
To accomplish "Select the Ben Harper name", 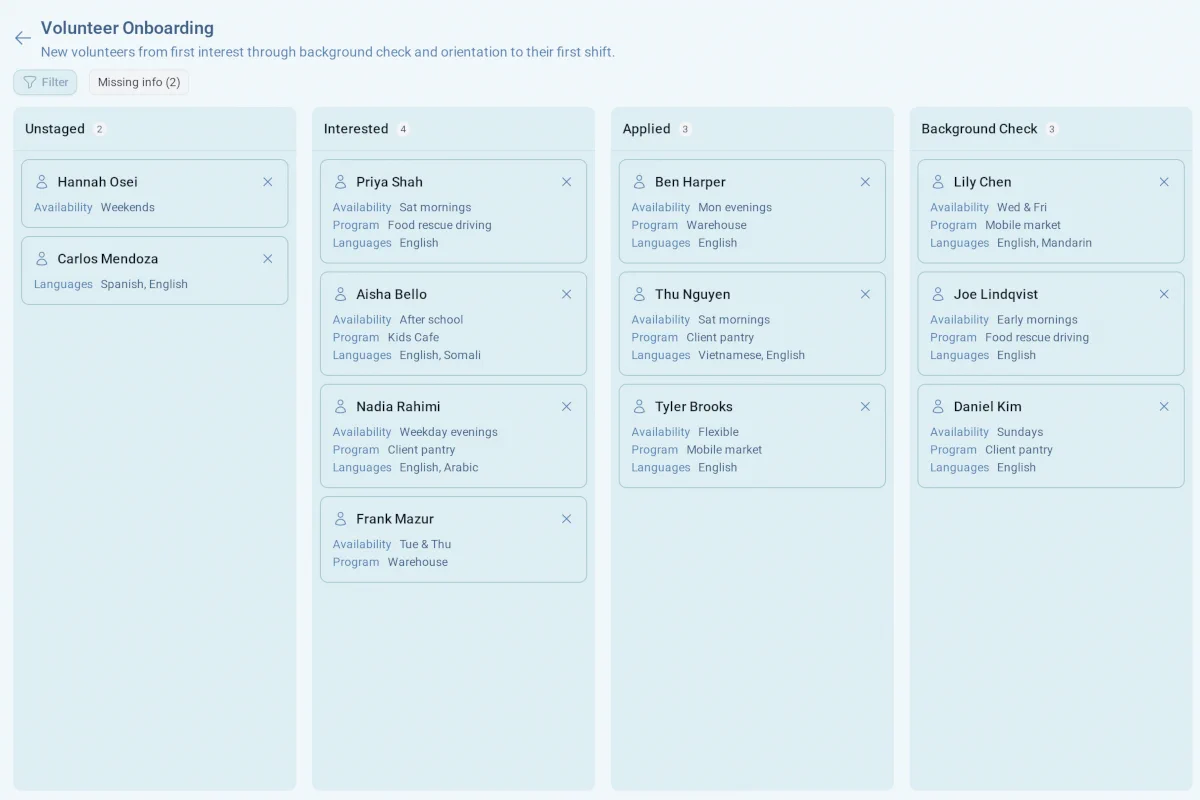I will pos(690,182).
